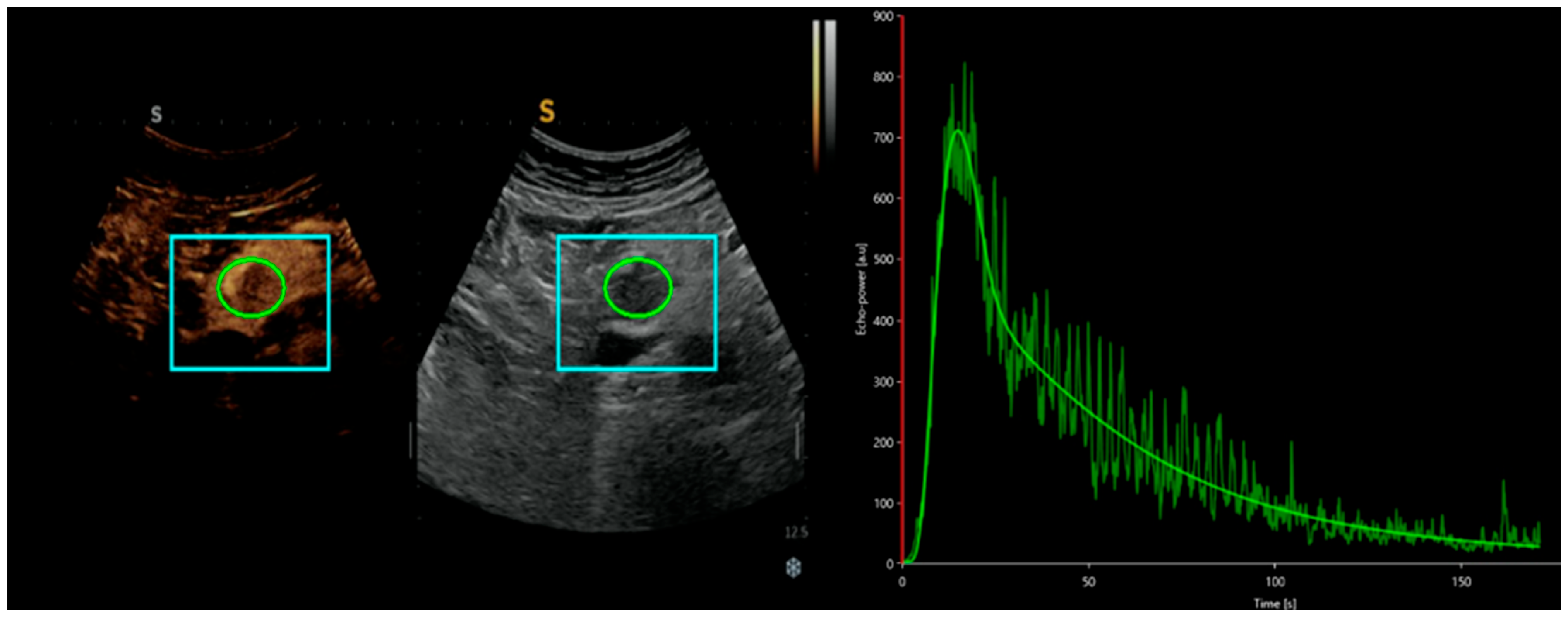Click the 500 tick on echo-power axis
The image size is (1568, 620).
884,259
